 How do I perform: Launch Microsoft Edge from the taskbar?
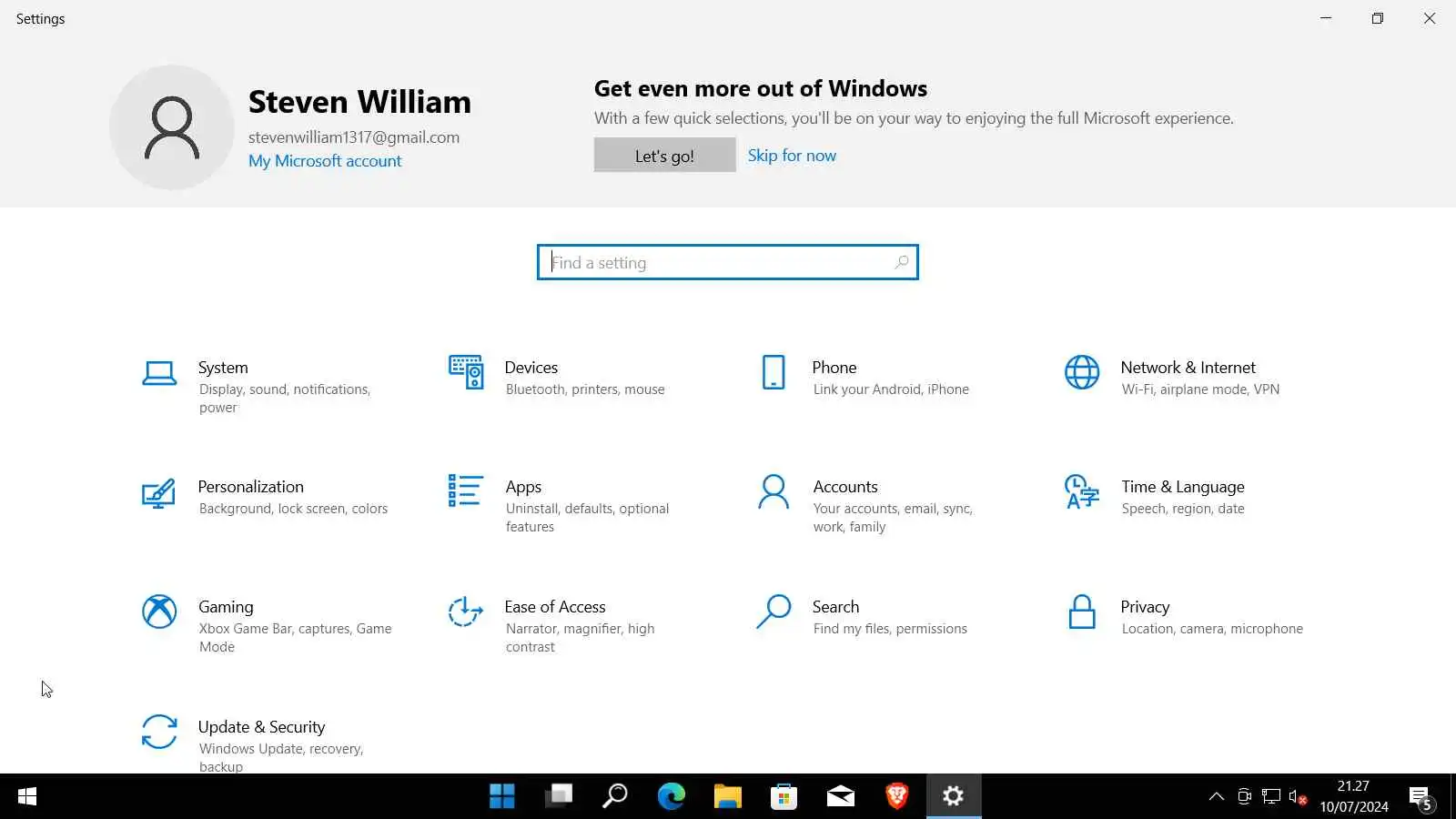pyautogui.click(x=672, y=796)
